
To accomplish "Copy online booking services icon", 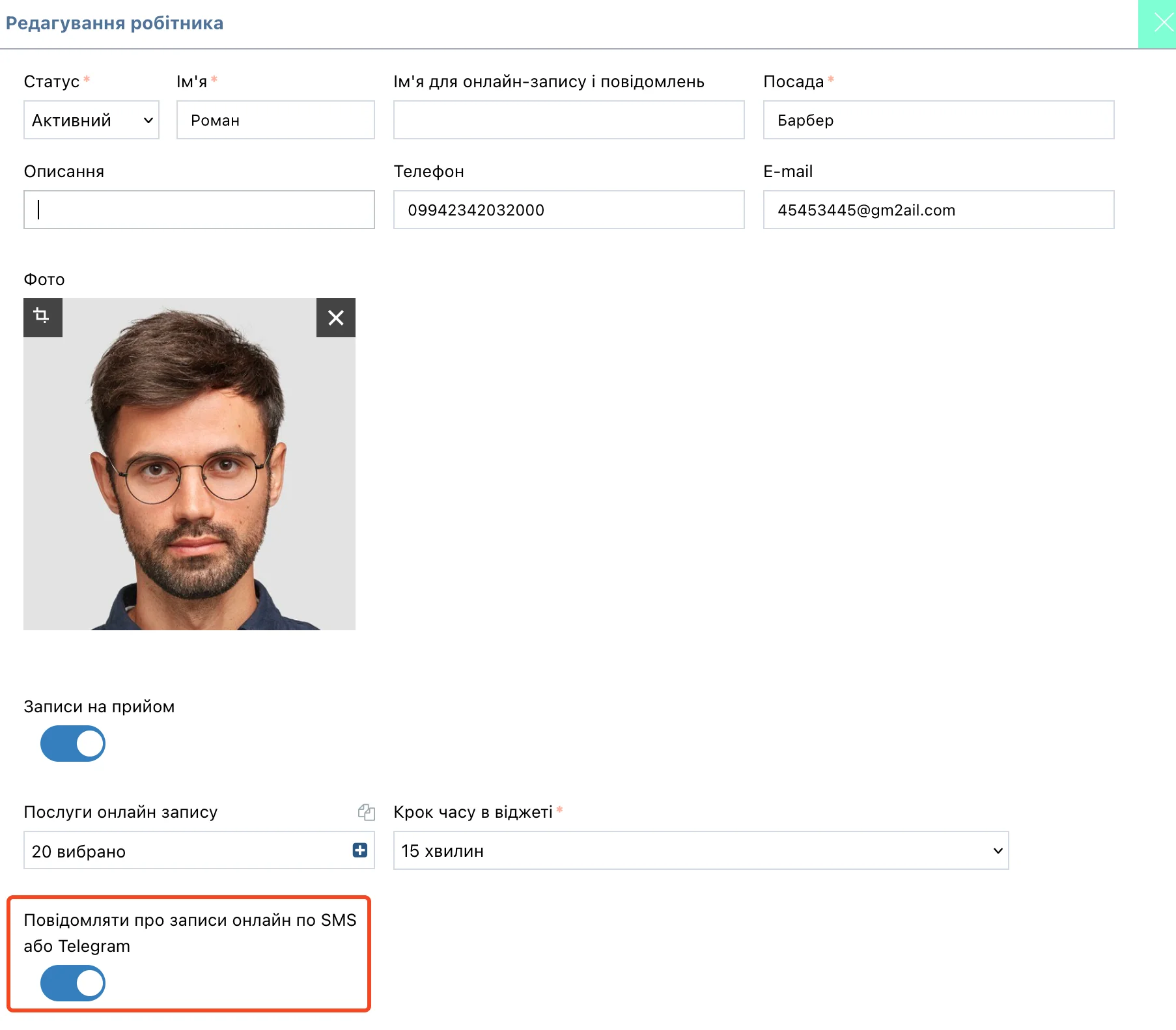I will pyautogui.click(x=367, y=812).
